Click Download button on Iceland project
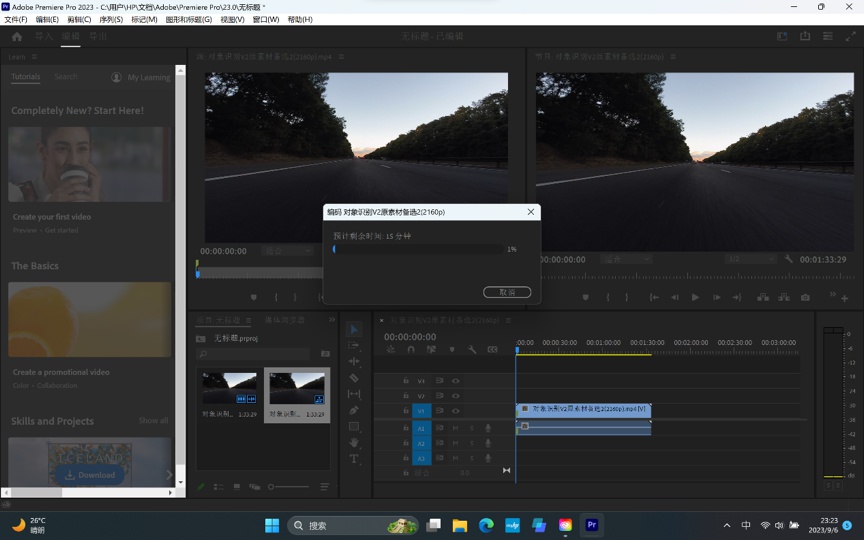Screen dimensions: 864x540 [x=89, y=475]
